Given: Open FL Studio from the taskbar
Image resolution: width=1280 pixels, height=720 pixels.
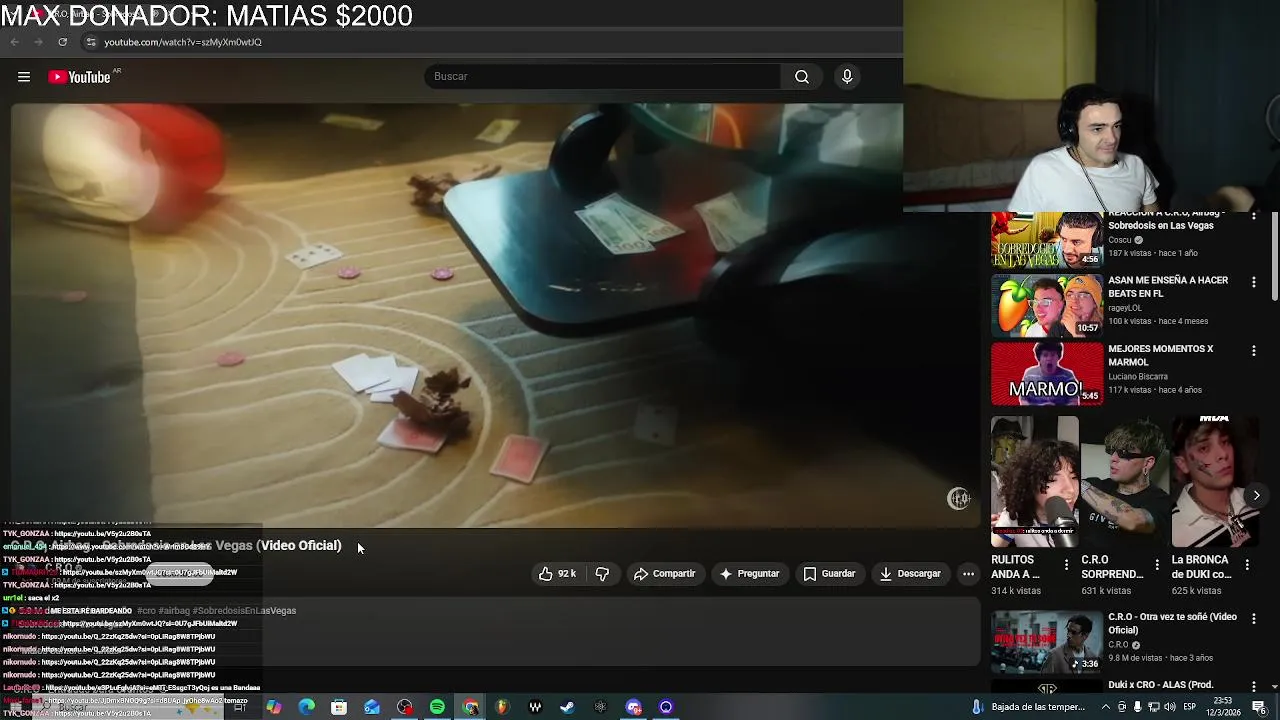Looking at the screenshot, I should [x=502, y=707].
